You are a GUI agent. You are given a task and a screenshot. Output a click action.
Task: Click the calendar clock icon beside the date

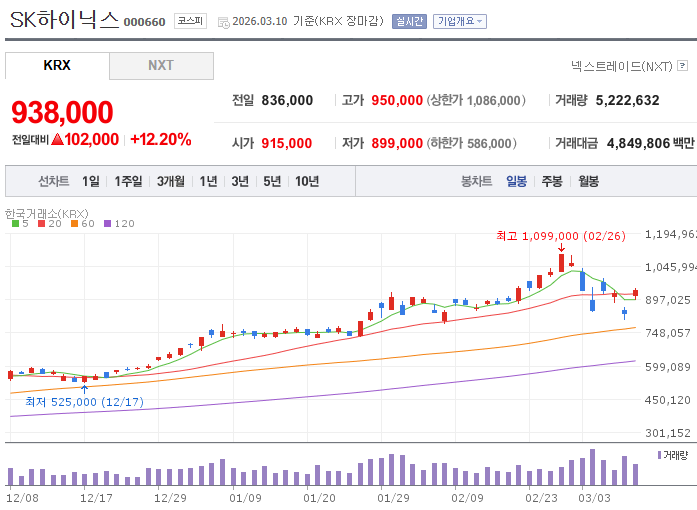[x=223, y=23]
